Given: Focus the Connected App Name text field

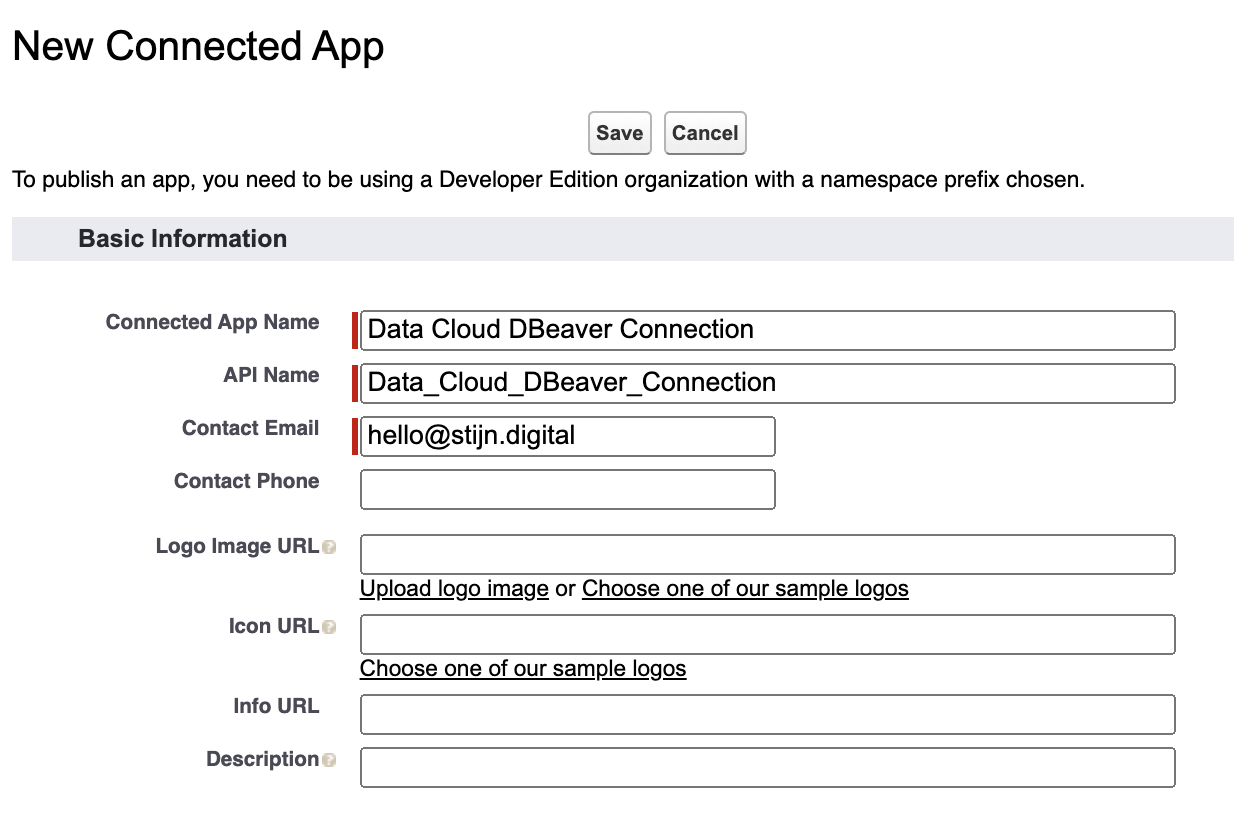Looking at the screenshot, I should (x=767, y=330).
